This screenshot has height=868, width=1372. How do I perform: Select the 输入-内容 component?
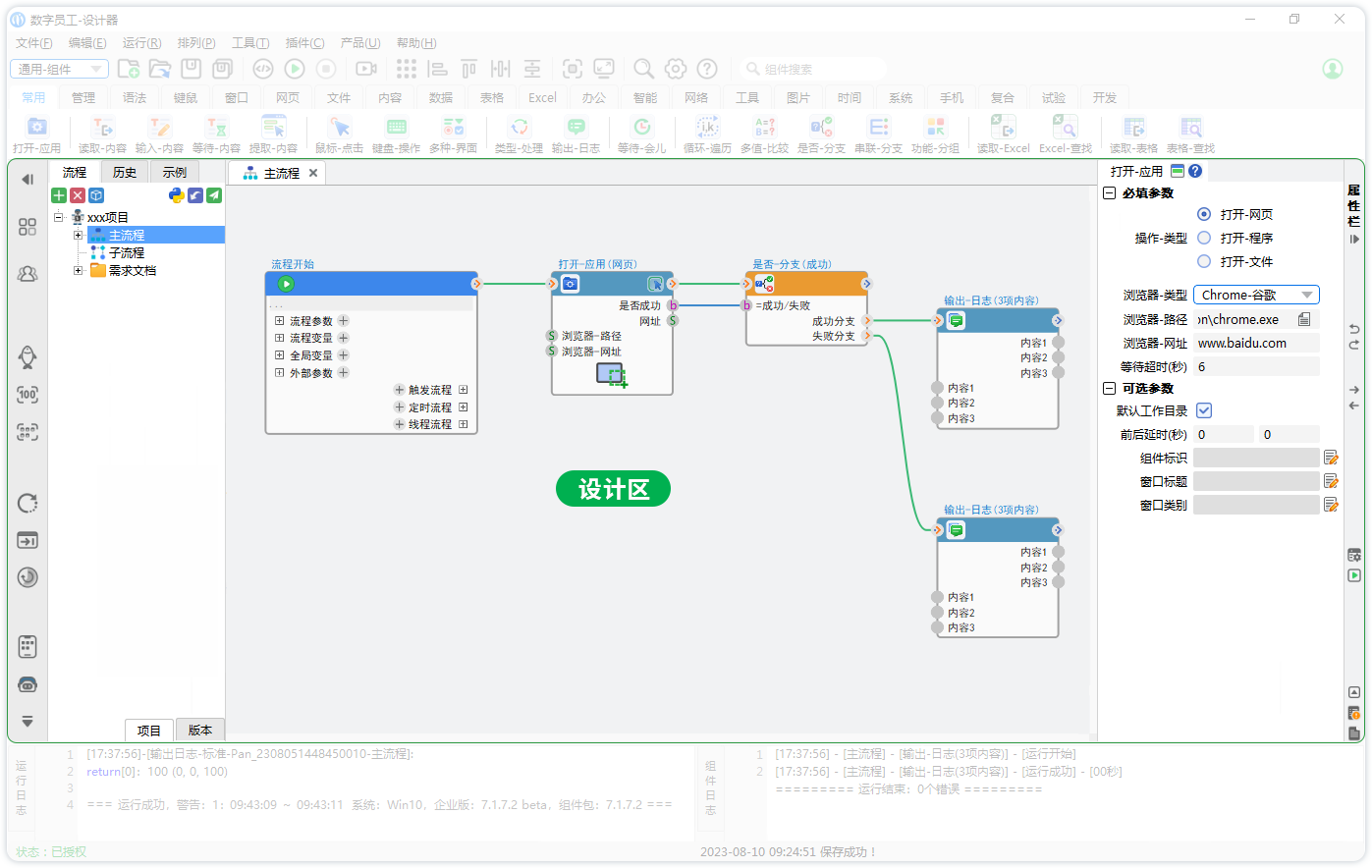159,134
